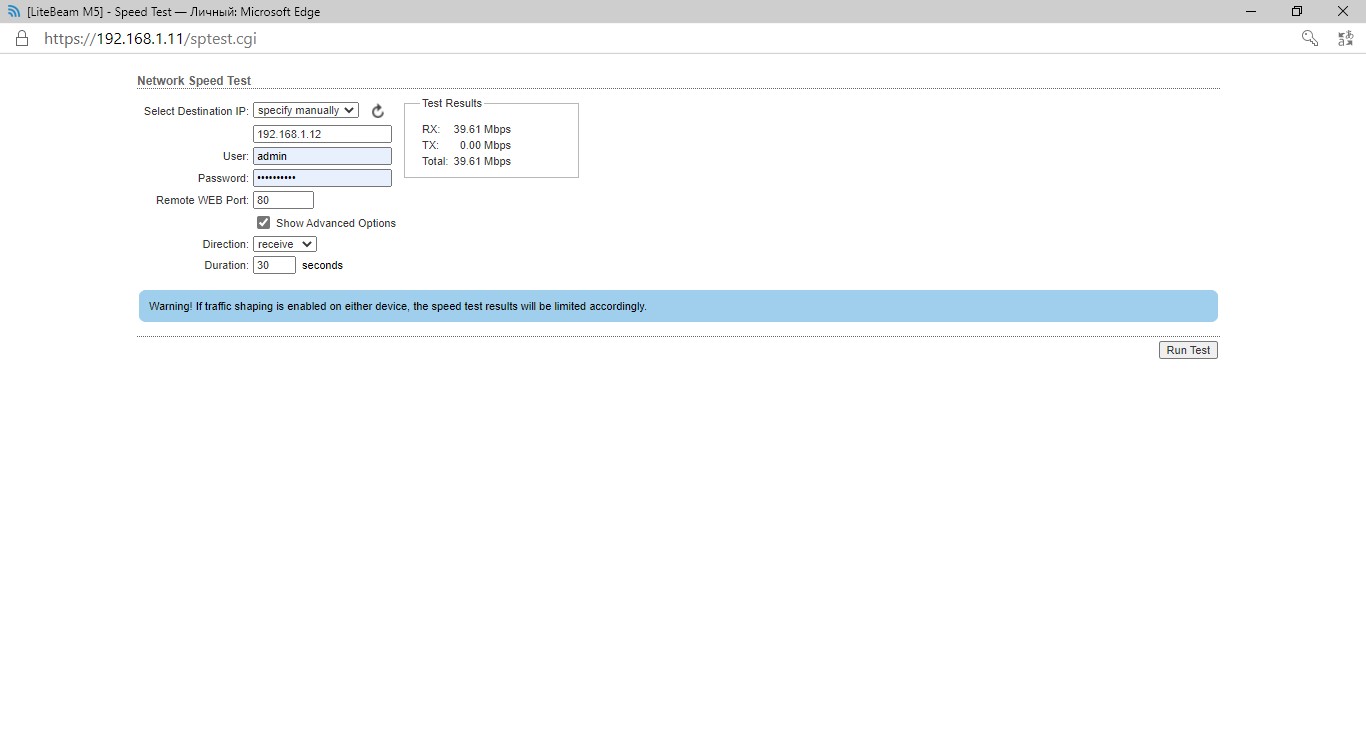Restore down the Edge window
The width and height of the screenshot is (1366, 733).
click(1297, 11)
